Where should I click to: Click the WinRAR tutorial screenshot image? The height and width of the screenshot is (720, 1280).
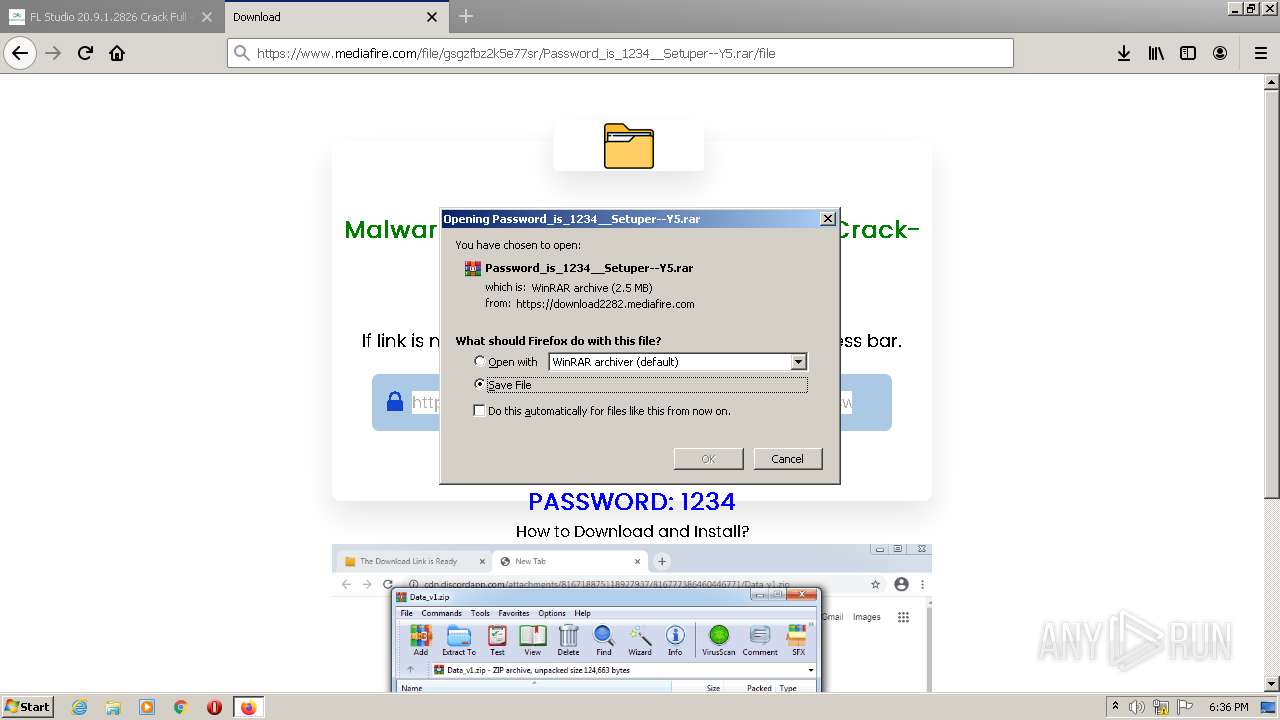coord(632,618)
